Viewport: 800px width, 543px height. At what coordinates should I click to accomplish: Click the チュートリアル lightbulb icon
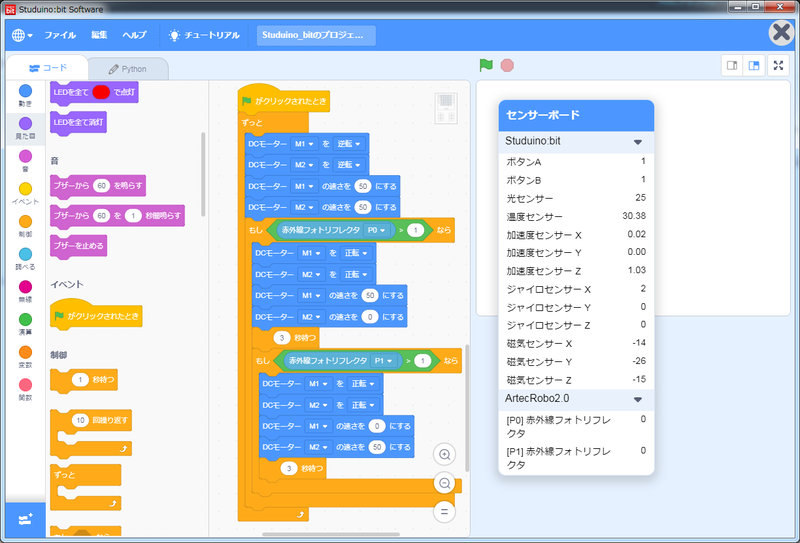(174, 35)
